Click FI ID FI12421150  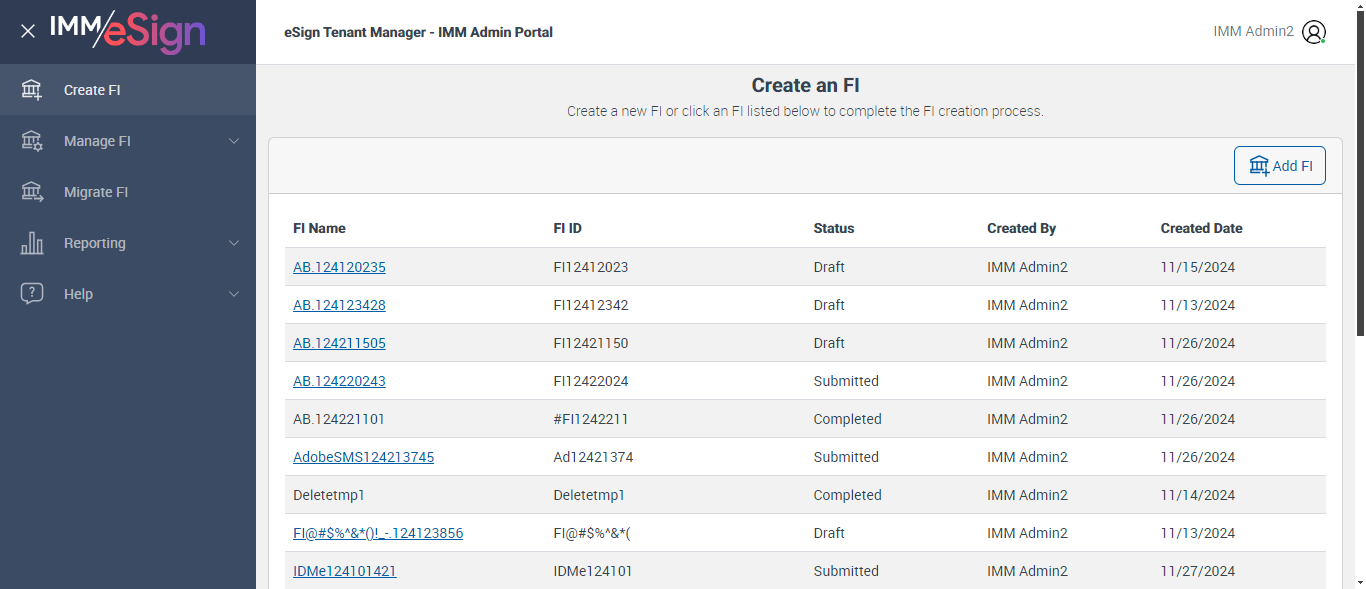(x=591, y=343)
